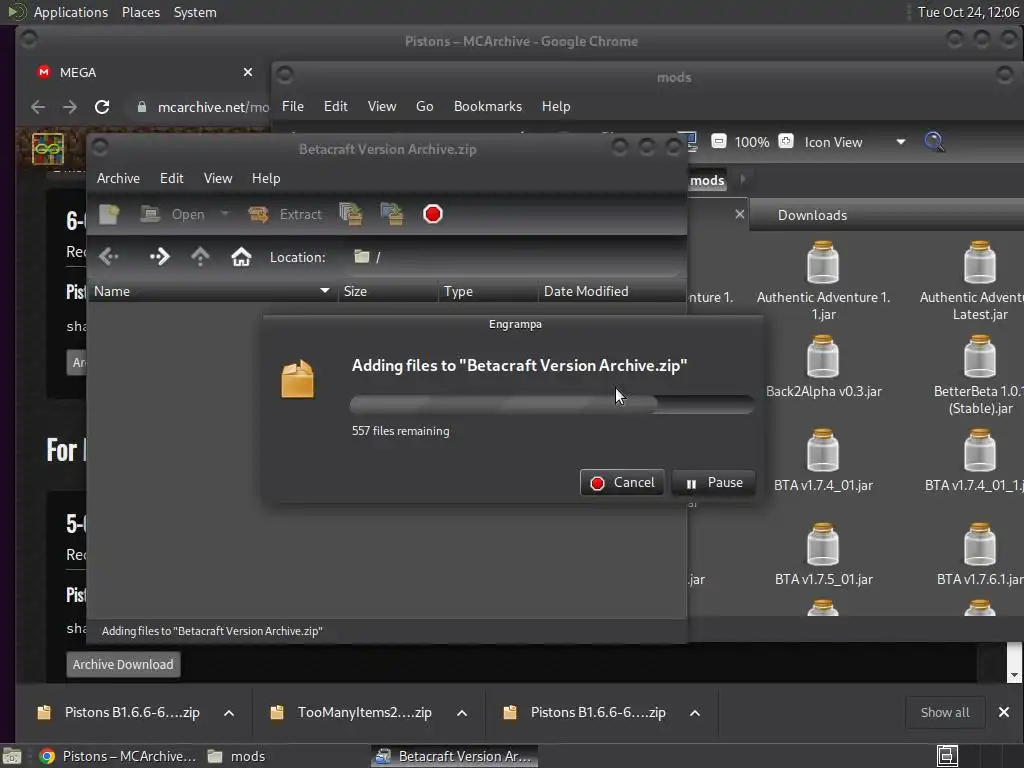Click the mods path button in location bar
The image size is (1024, 768).
(x=707, y=181)
